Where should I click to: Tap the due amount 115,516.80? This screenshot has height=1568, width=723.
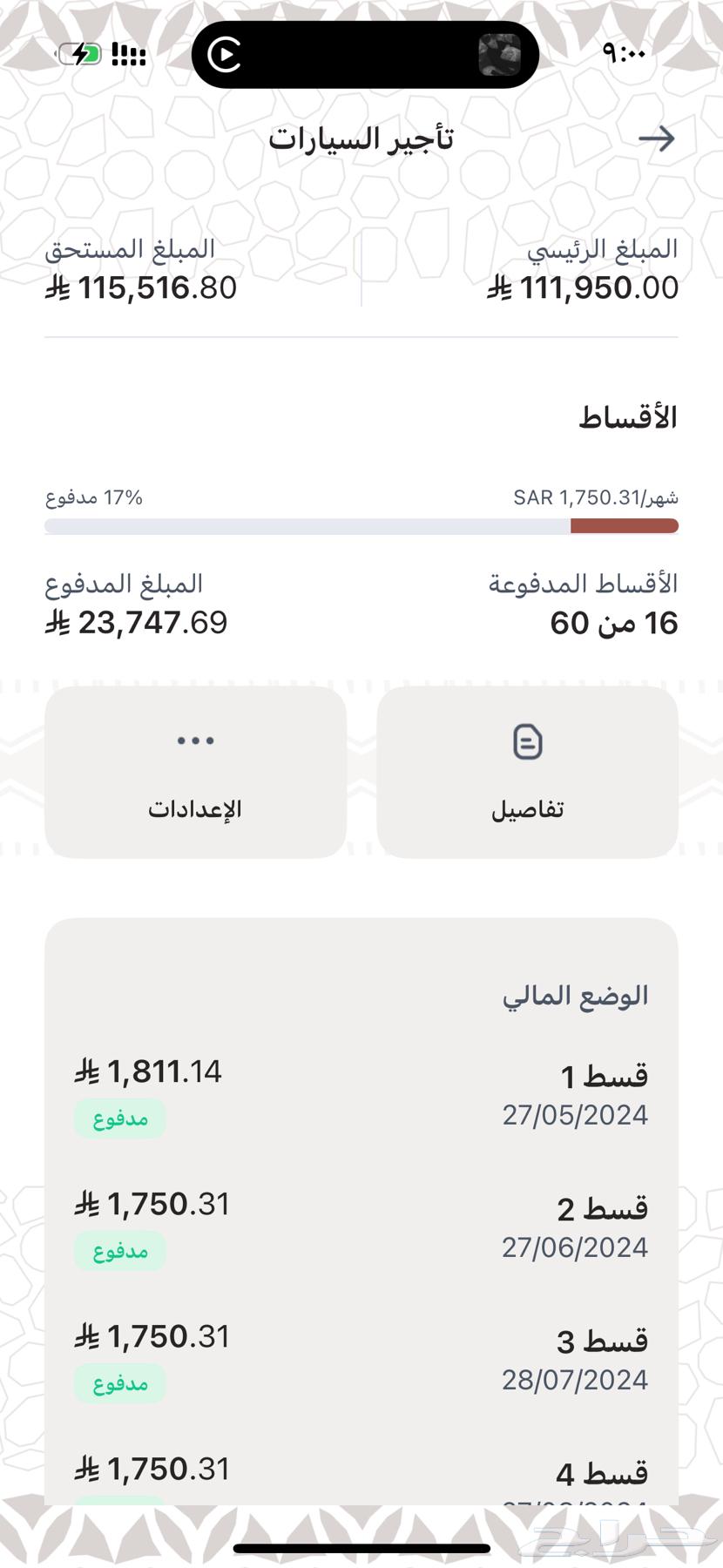pyautogui.click(x=141, y=287)
